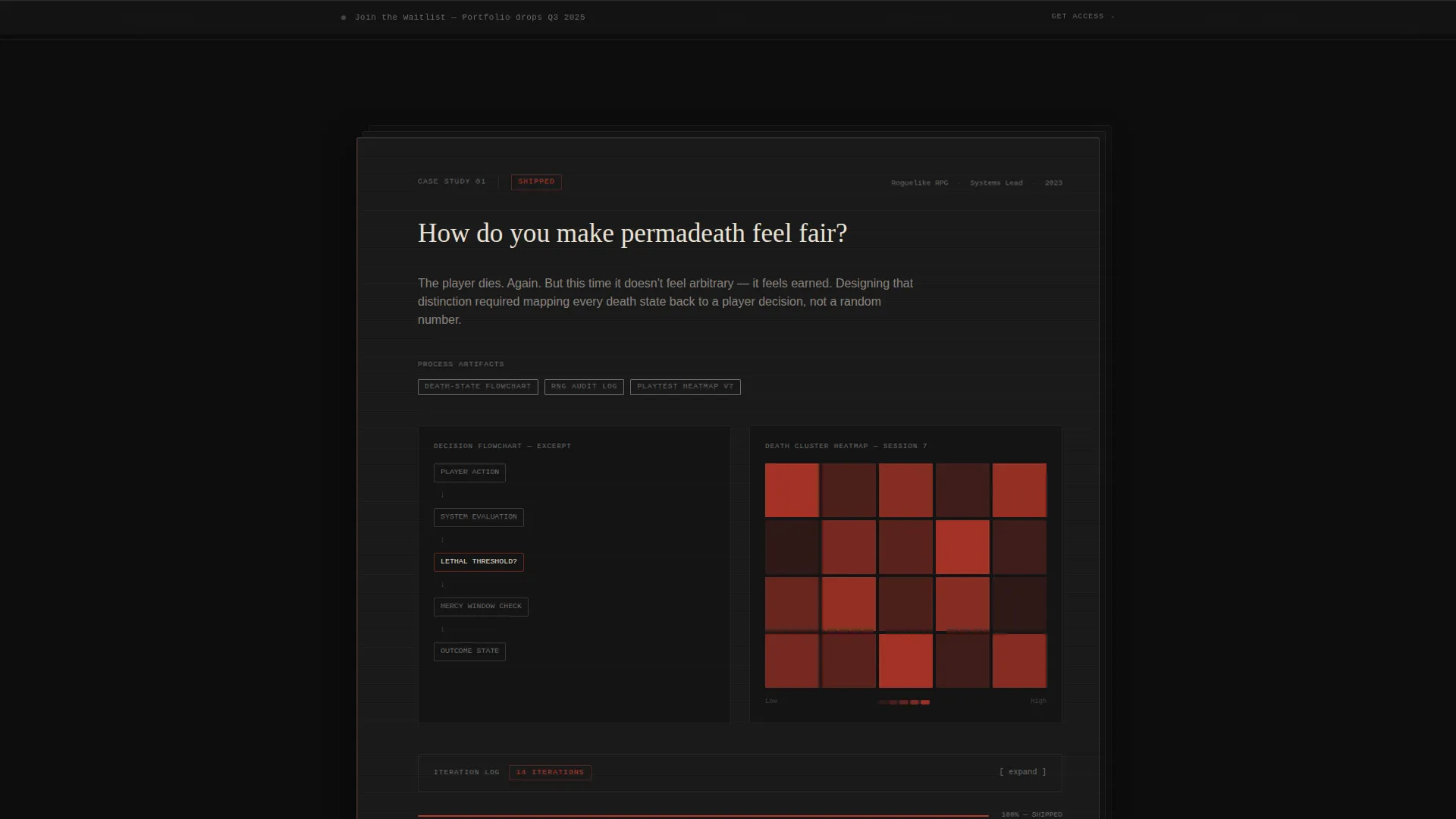
Task: Click heatmap cell in row 4, column 5
Action: pyautogui.click(x=1019, y=661)
